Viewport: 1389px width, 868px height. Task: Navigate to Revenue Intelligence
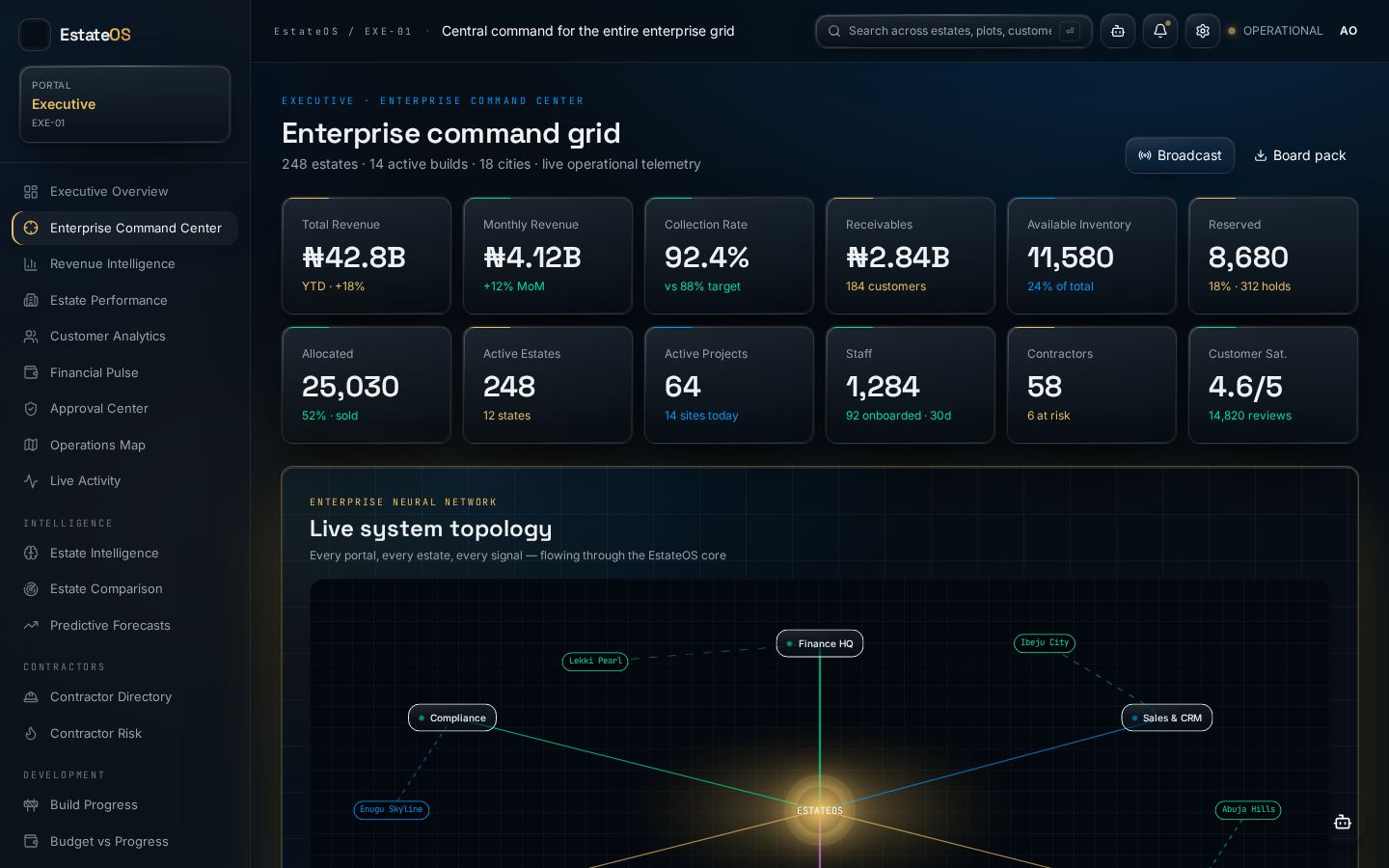[x=125, y=264]
